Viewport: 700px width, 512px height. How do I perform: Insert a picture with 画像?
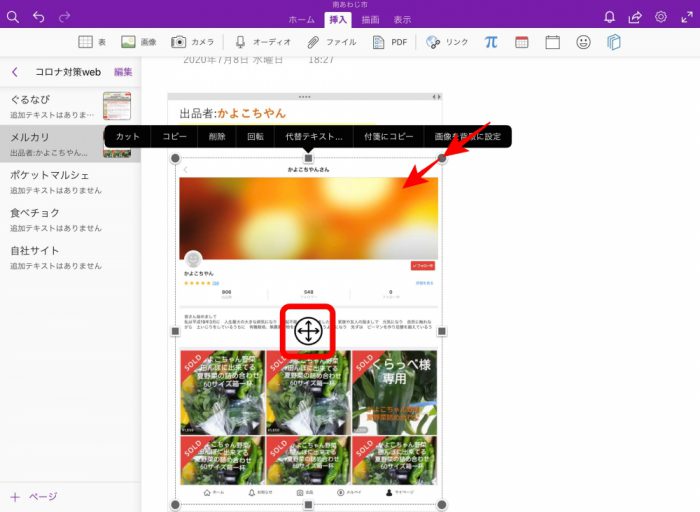(139, 42)
